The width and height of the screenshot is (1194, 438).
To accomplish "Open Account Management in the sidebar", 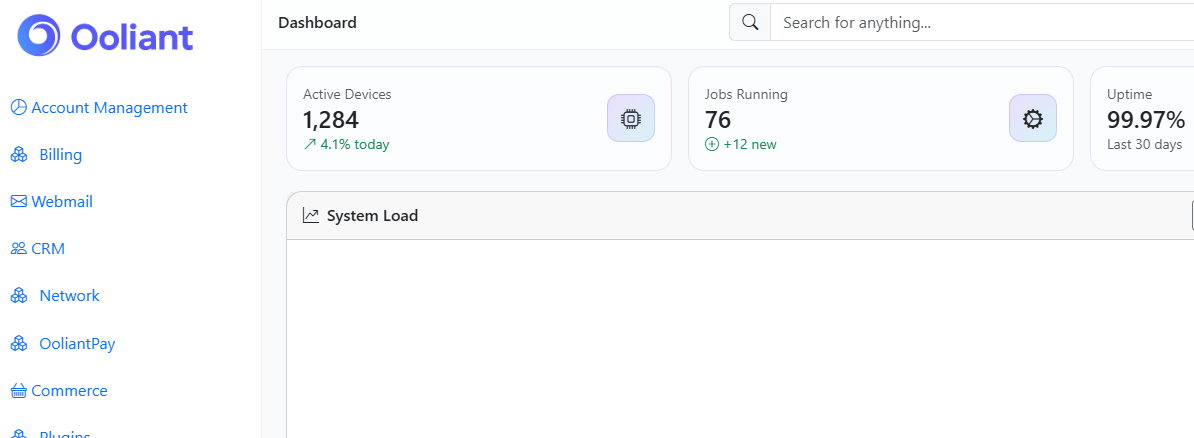I will (x=109, y=108).
